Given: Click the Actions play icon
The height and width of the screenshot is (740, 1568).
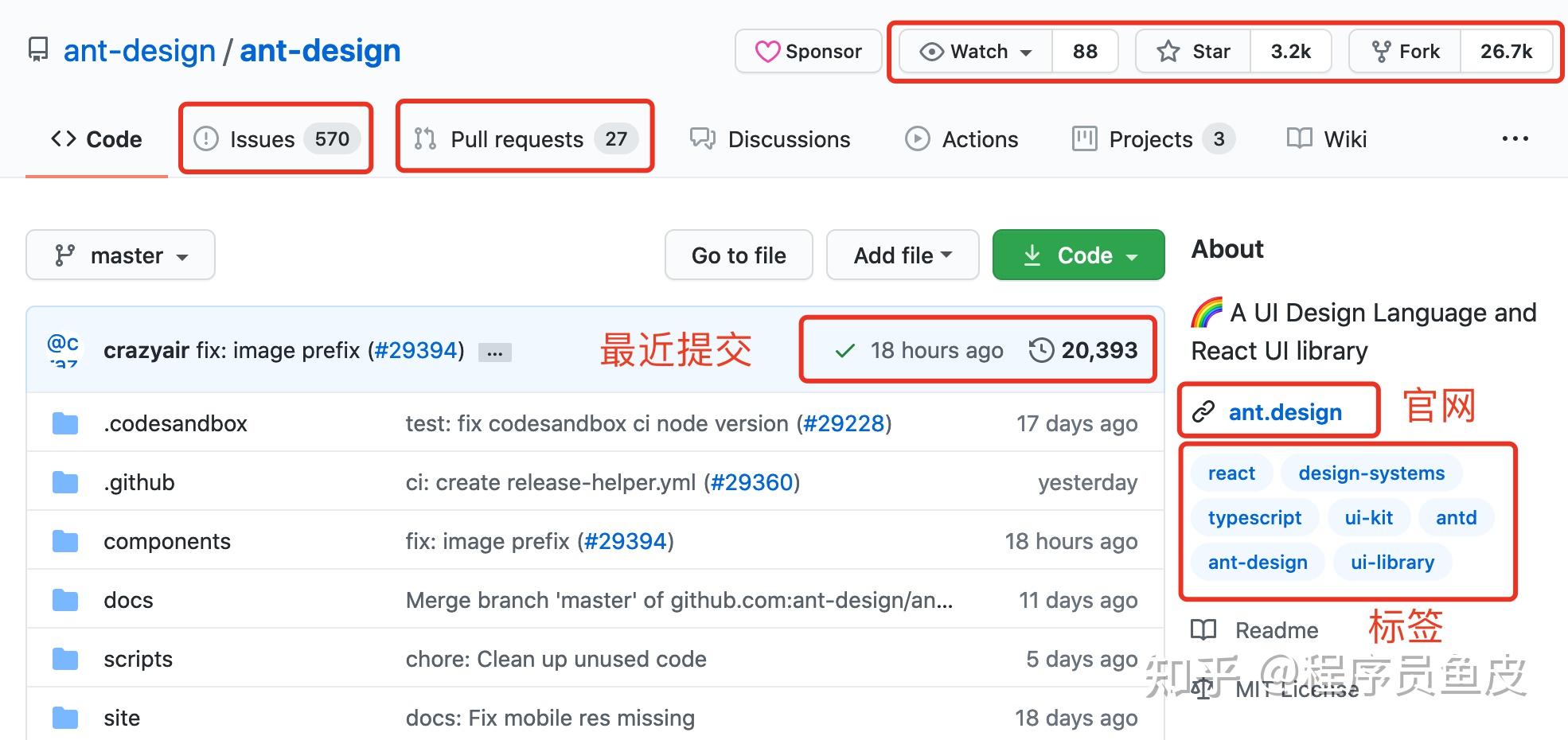Looking at the screenshot, I should [x=917, y=138].
